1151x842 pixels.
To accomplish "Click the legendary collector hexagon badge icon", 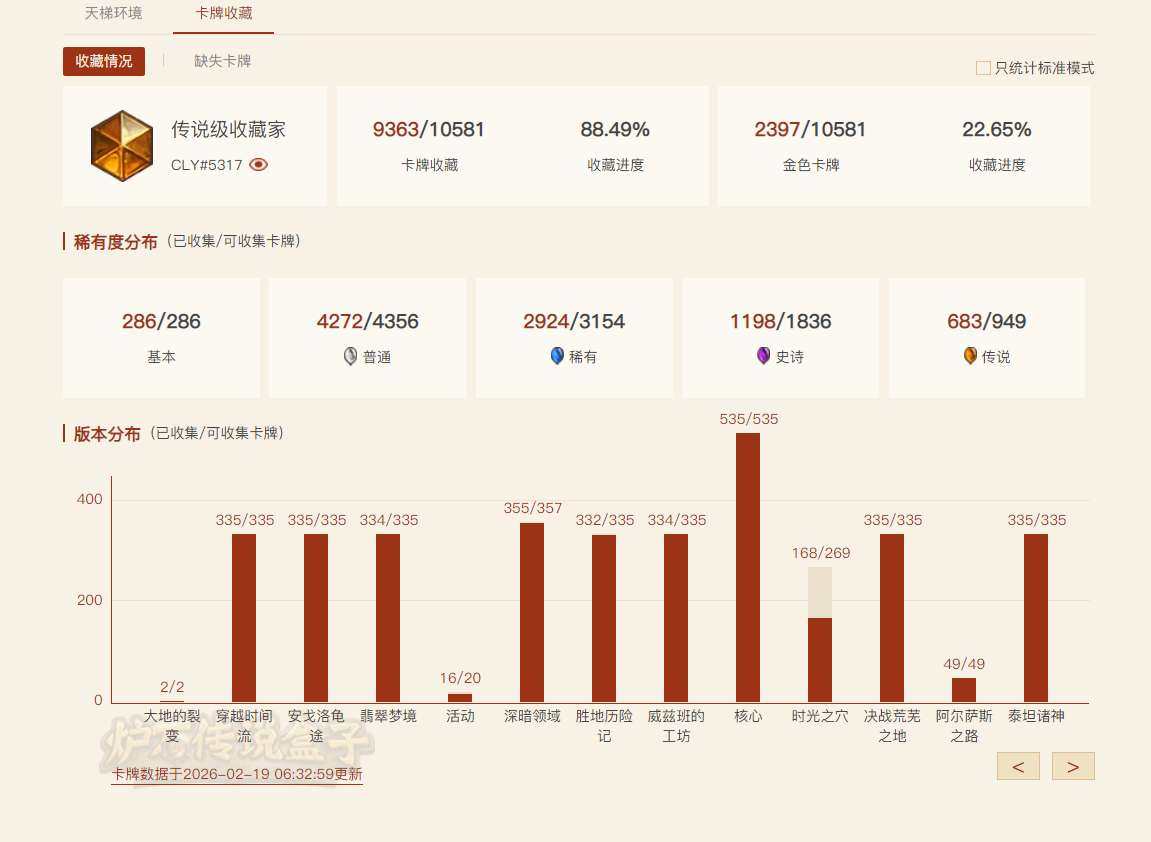I will [122, 146].
